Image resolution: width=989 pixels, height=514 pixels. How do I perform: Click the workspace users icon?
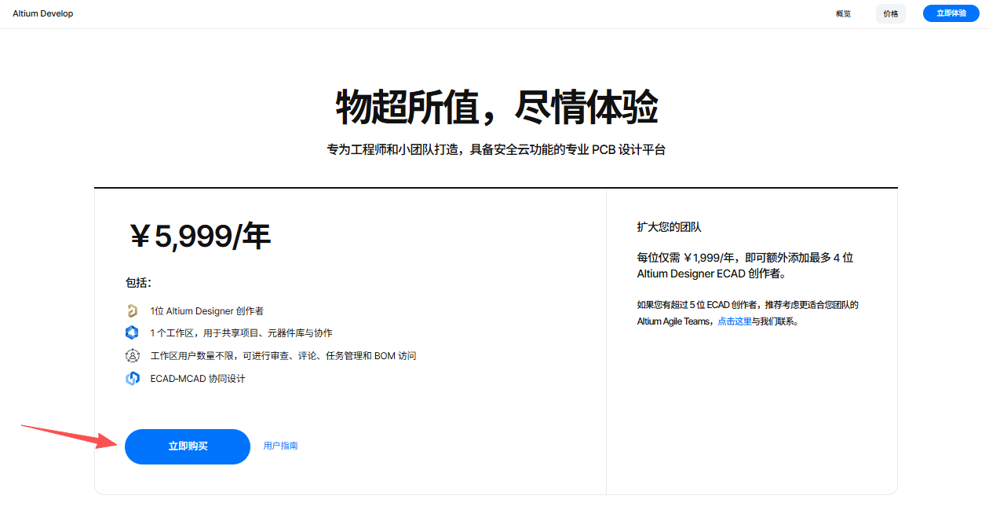click(x=132, y=356)
